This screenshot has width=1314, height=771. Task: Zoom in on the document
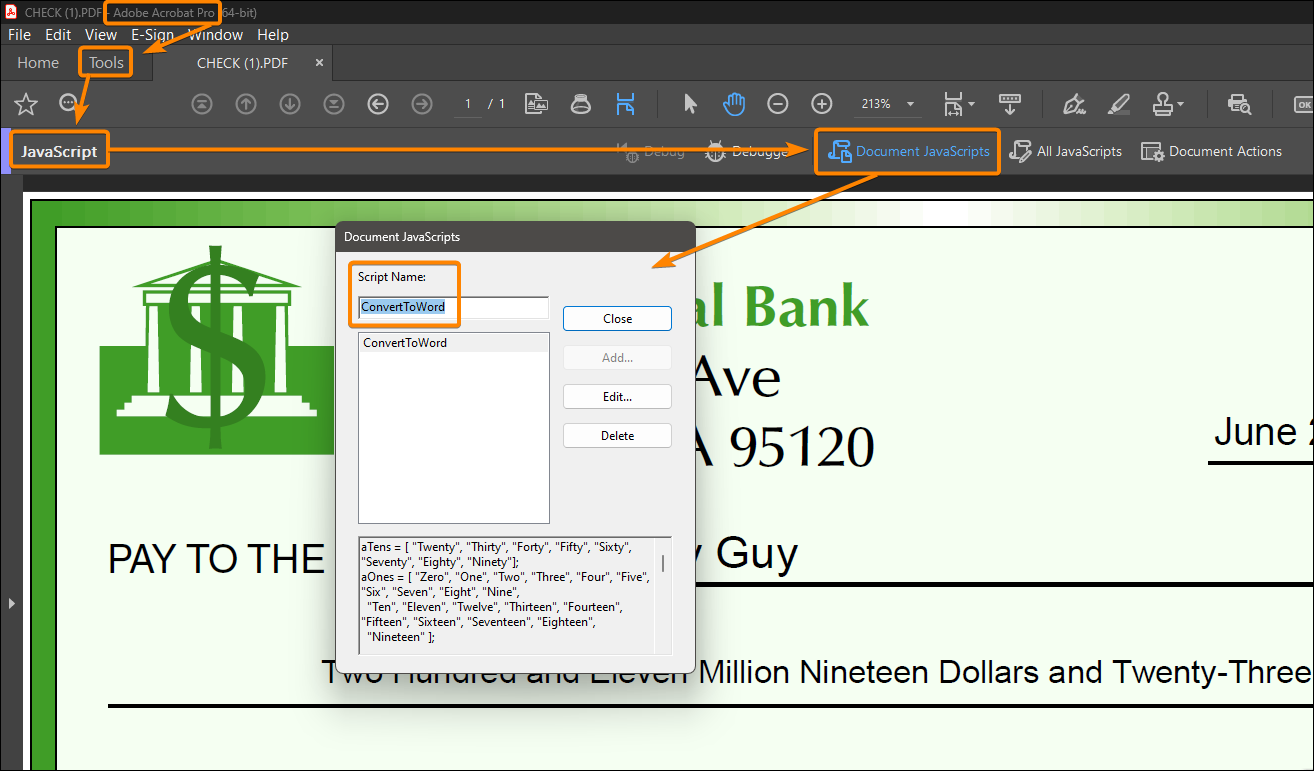820,104
